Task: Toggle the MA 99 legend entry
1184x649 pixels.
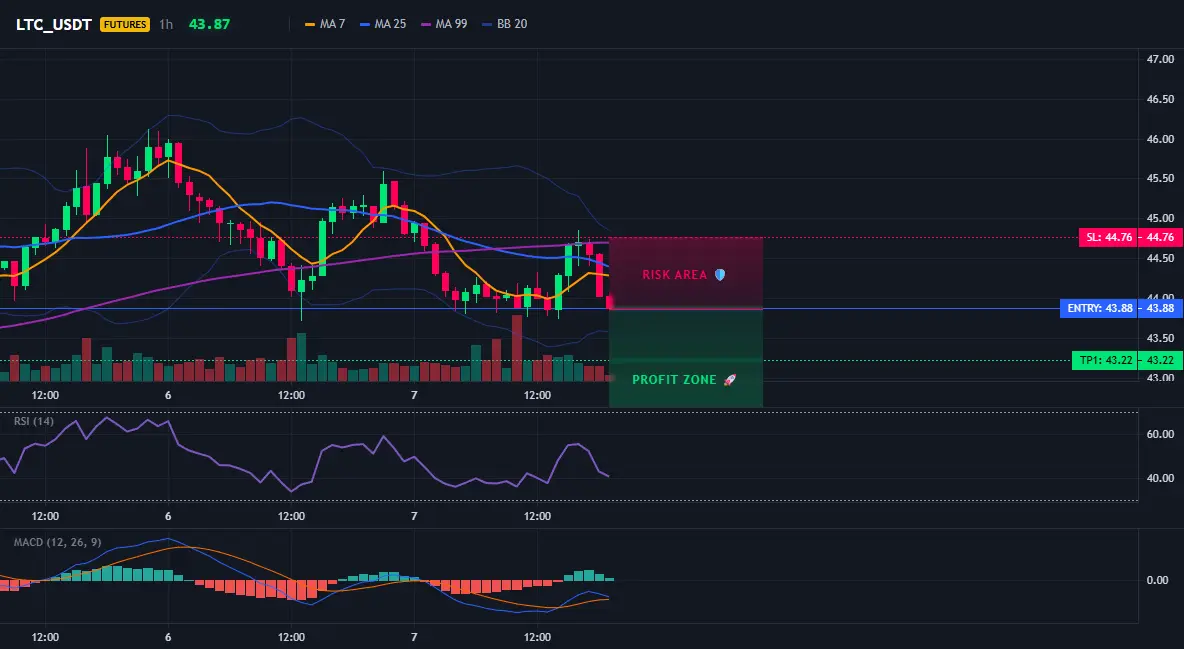Action: coord(444,24)
